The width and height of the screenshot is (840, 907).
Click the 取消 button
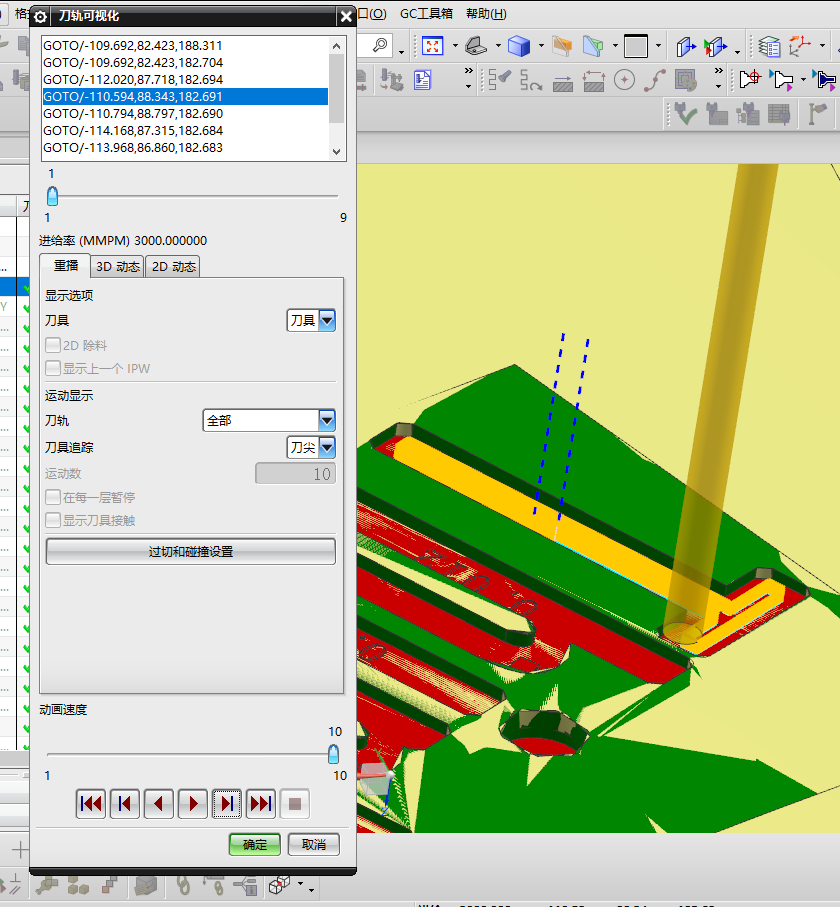pyautogui.click(x=314, y=845)
